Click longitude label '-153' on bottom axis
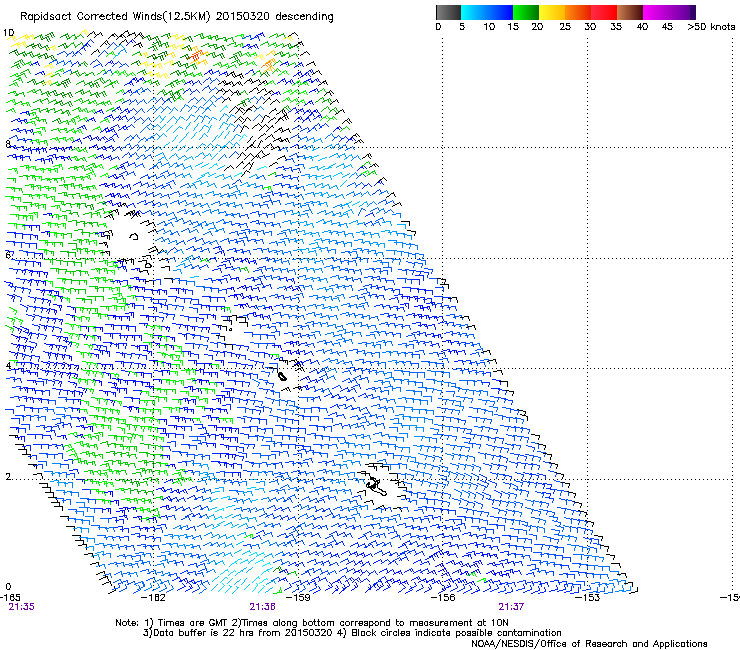740x650 pixels. pos(588,597)
